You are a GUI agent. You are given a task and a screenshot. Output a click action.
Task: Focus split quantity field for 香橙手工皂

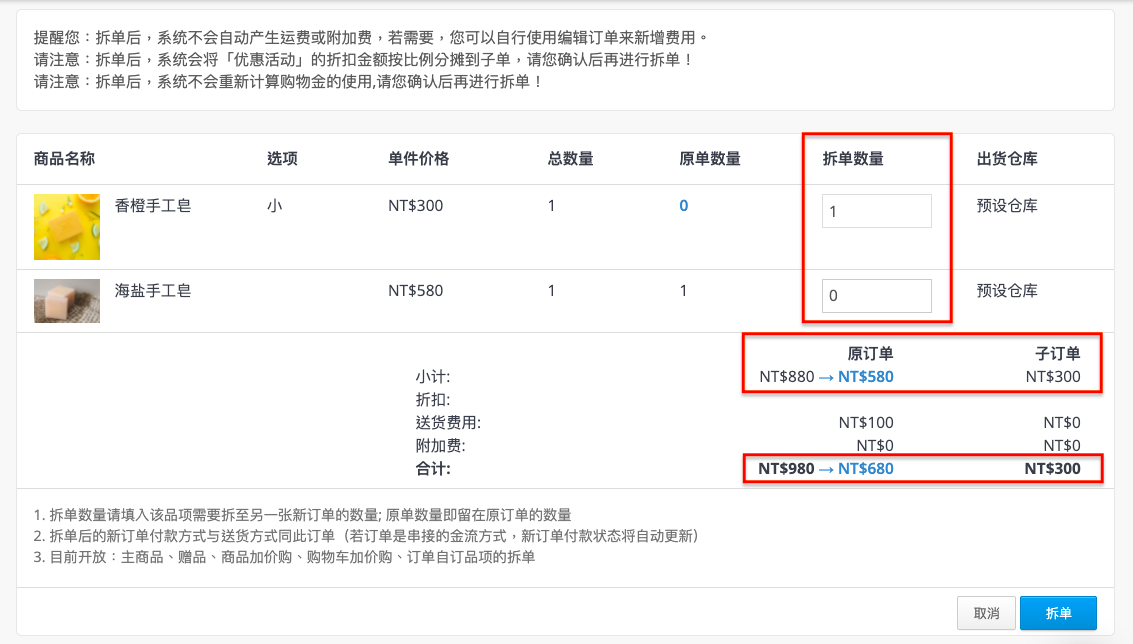coord(876,211)
